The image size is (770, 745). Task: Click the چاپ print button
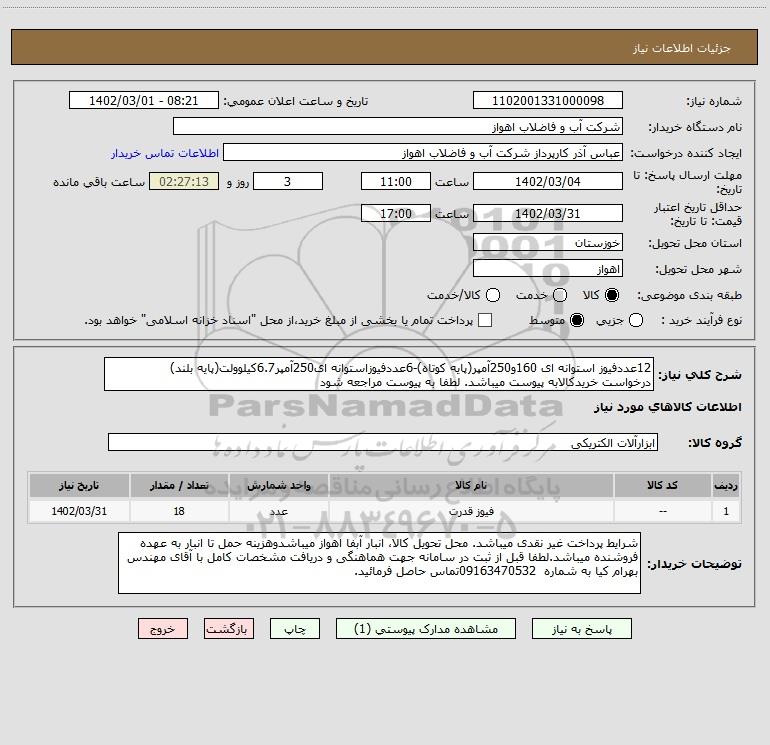pos(295,629)
